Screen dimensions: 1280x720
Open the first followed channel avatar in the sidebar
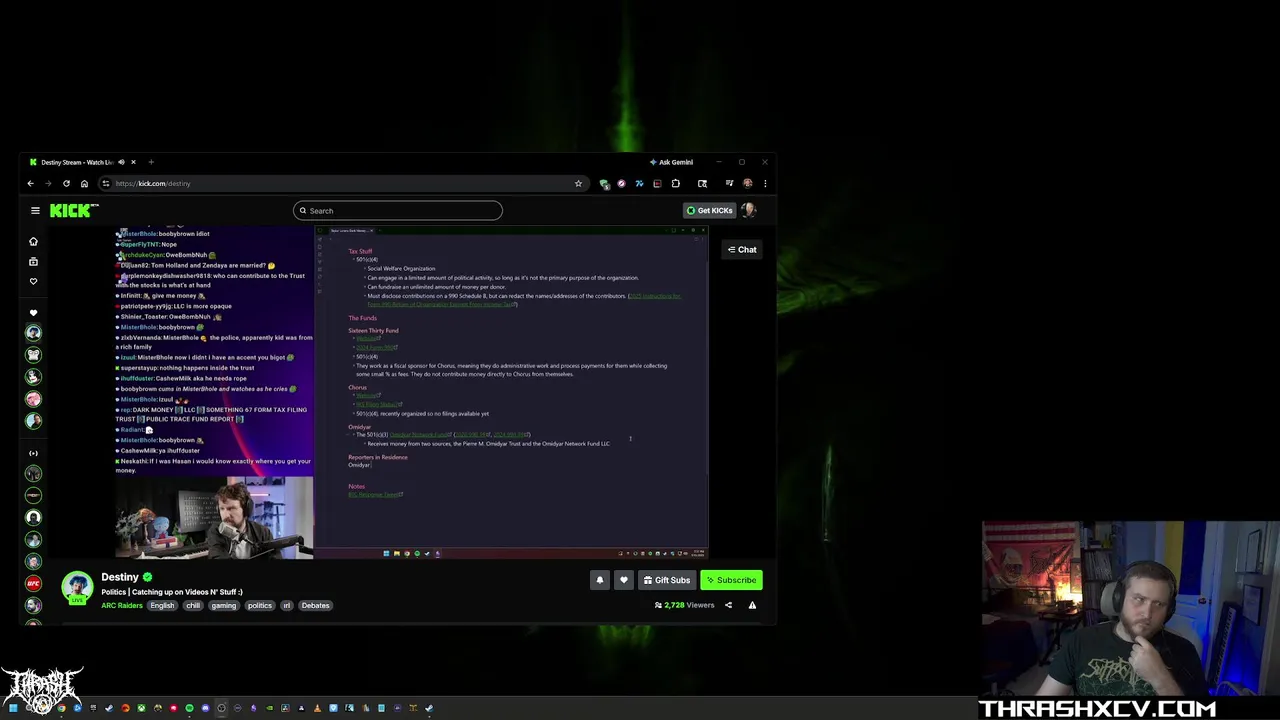pos(33,333)
